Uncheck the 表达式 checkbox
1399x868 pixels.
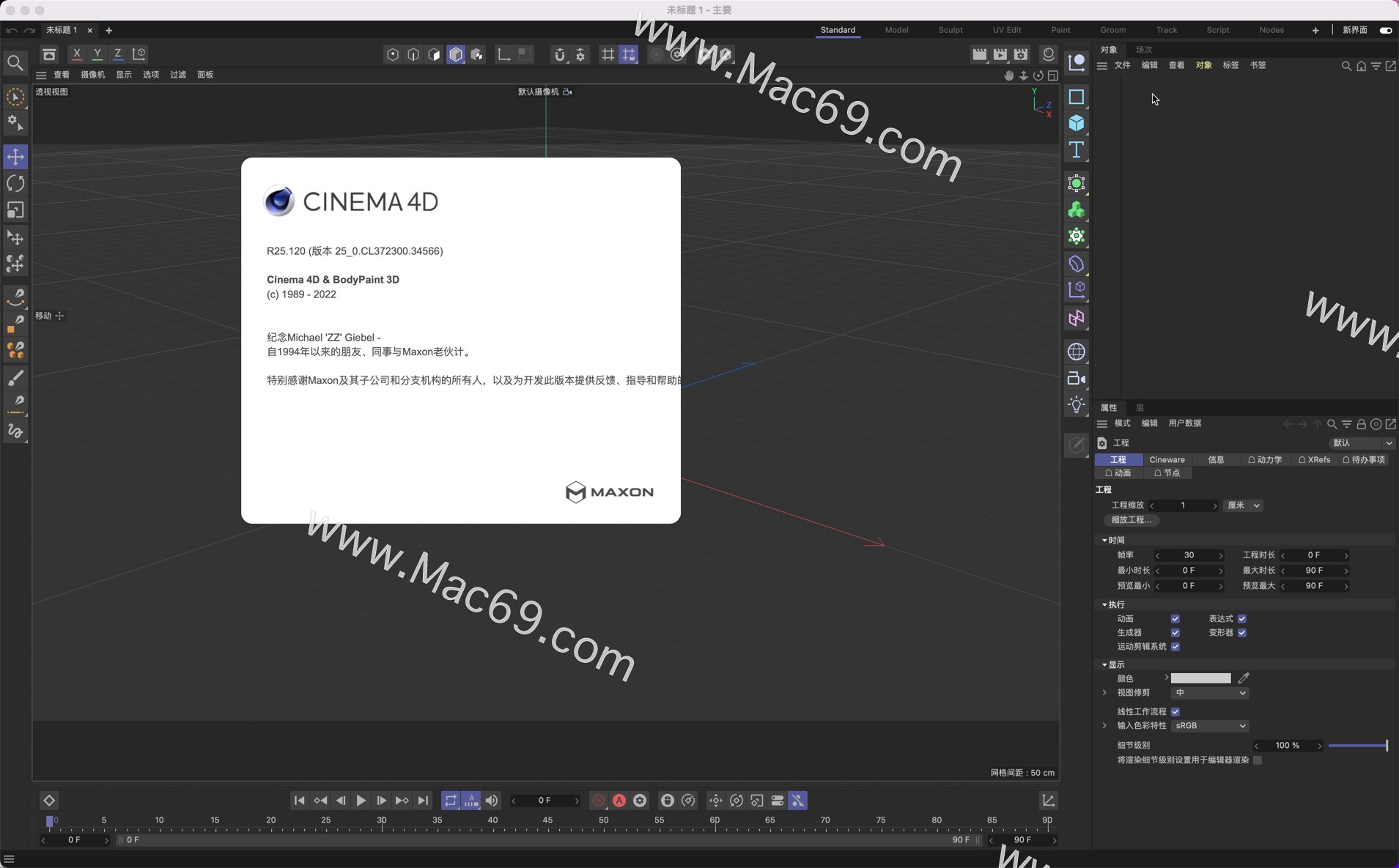pos(1242,619)
